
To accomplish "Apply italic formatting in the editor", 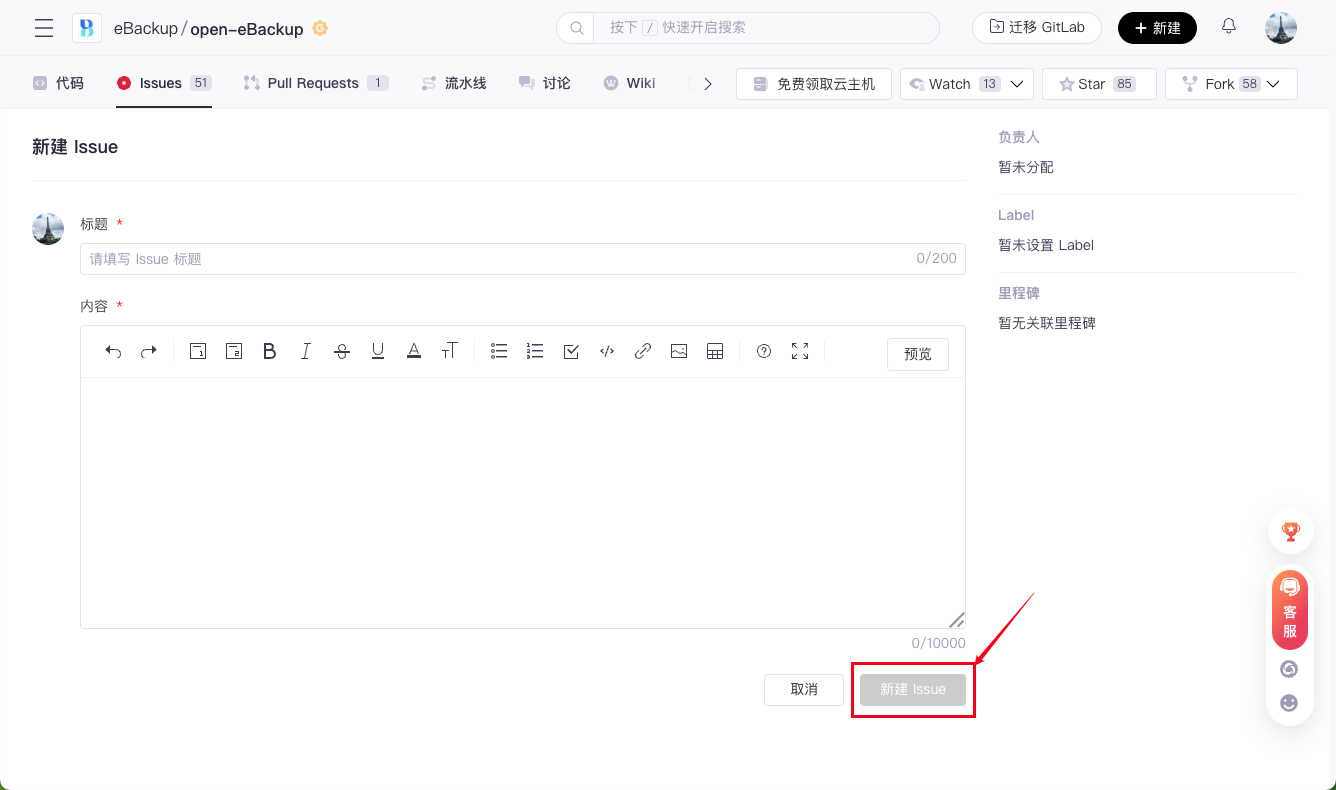I will pos(306,351).
